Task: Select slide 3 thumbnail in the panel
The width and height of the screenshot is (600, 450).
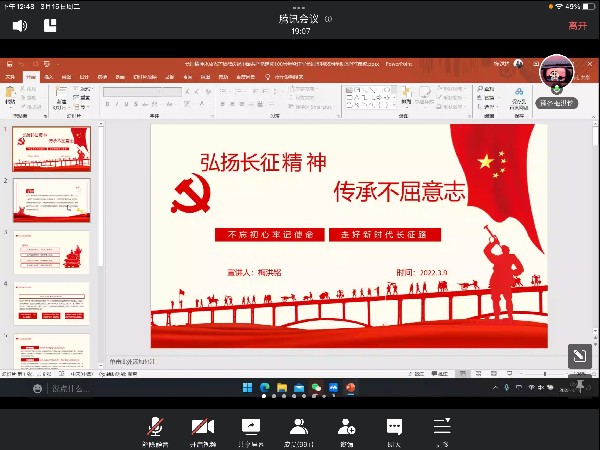Action: (52, 252)
